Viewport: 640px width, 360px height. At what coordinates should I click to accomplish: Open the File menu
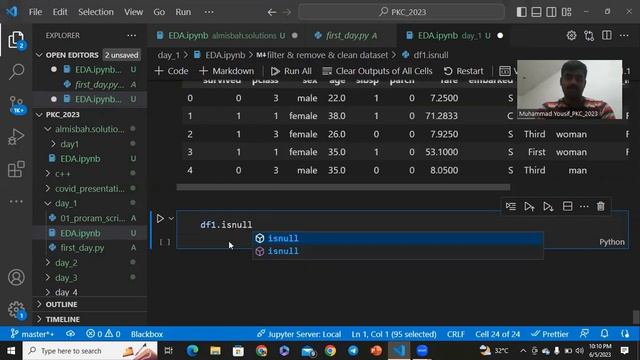pos(36,12)
